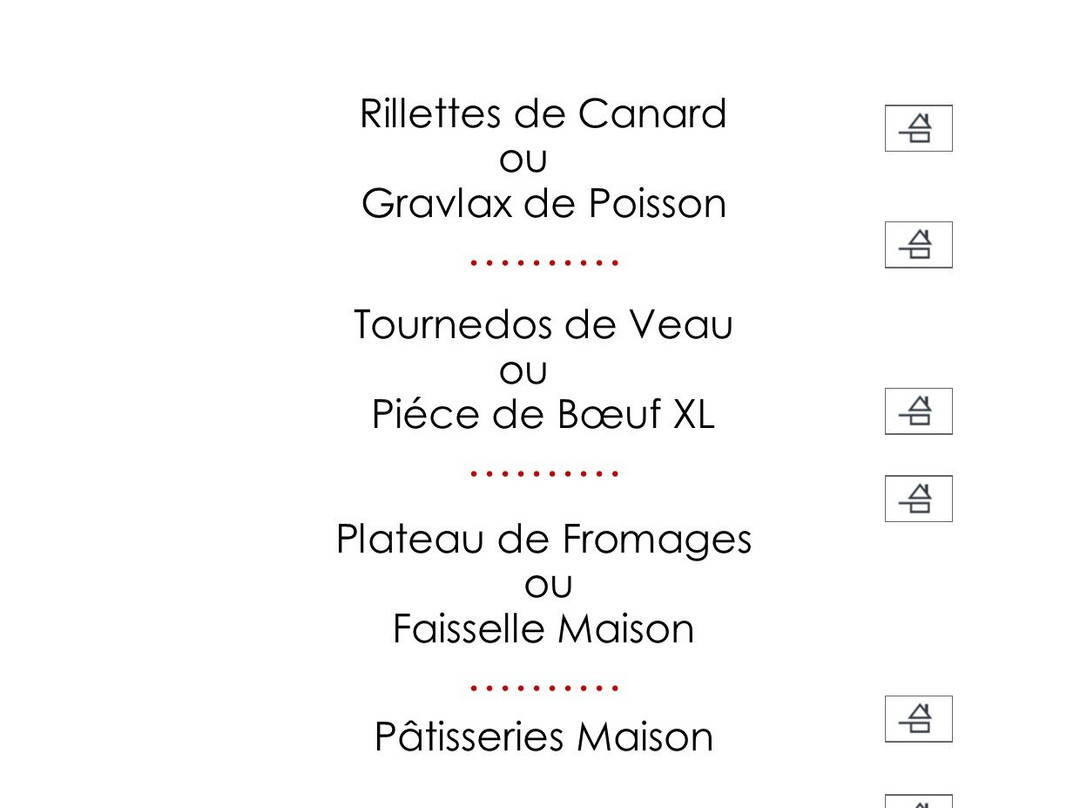
Task: Select the Tournedos de Veau line
Action: tap(543, 324)
